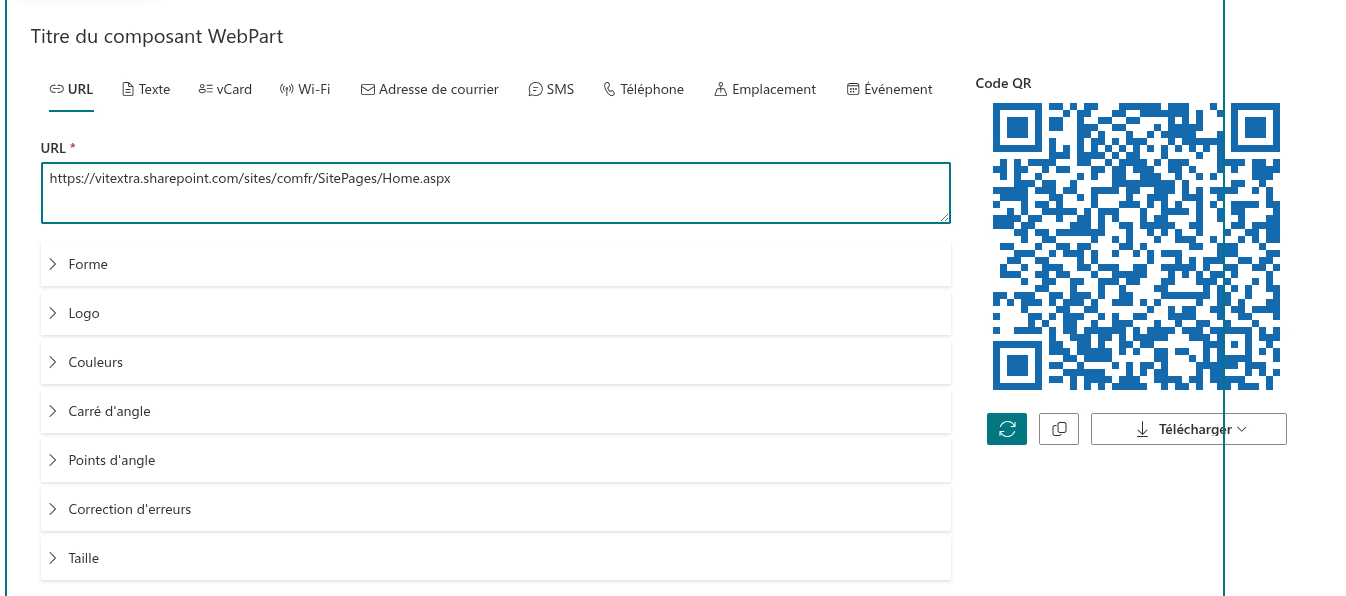Screen dimensions: 1346x596
Task: Click the refresh QR code button
Action: coord(1007,429)
